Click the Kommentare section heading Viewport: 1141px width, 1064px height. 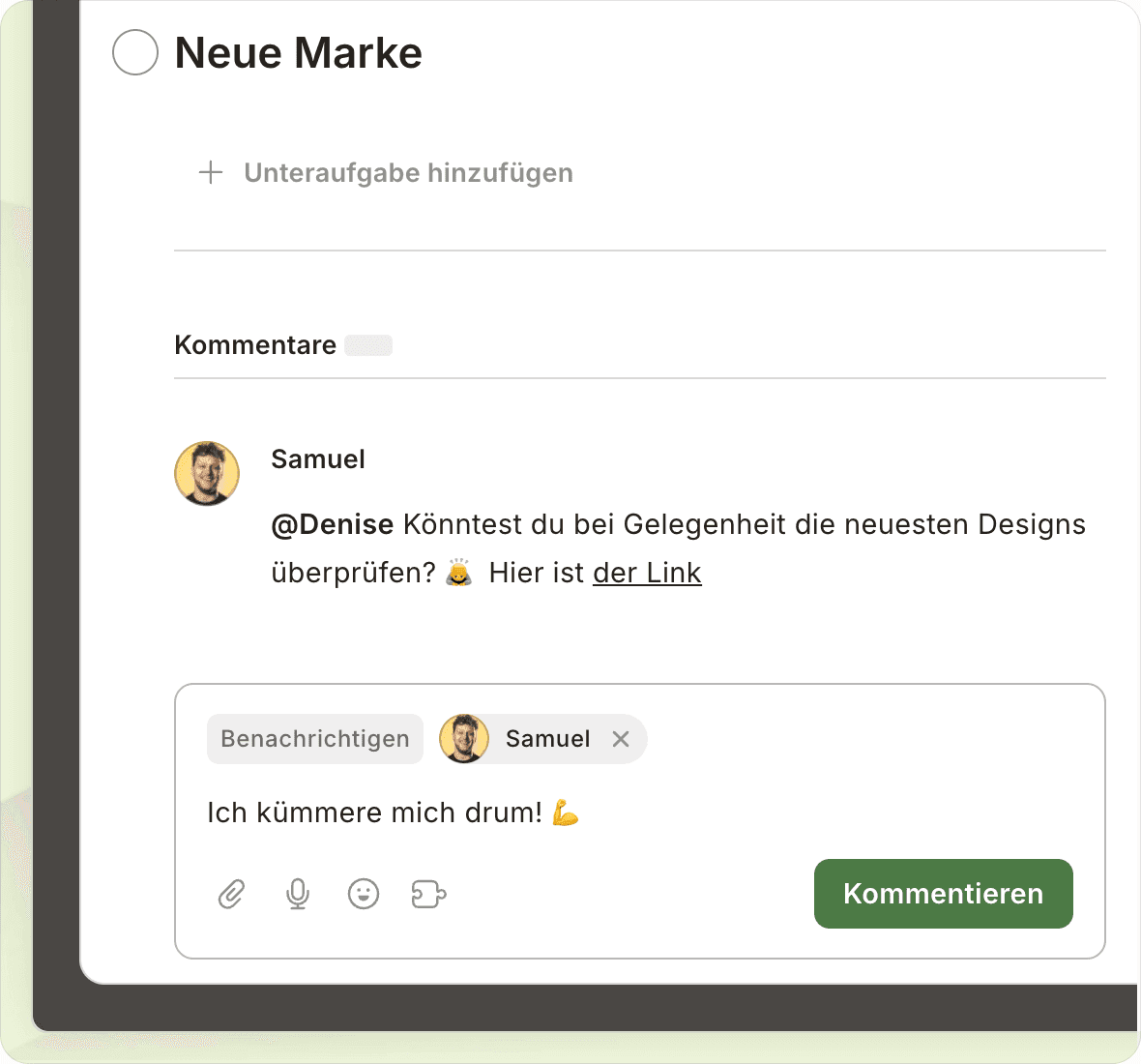255,345
